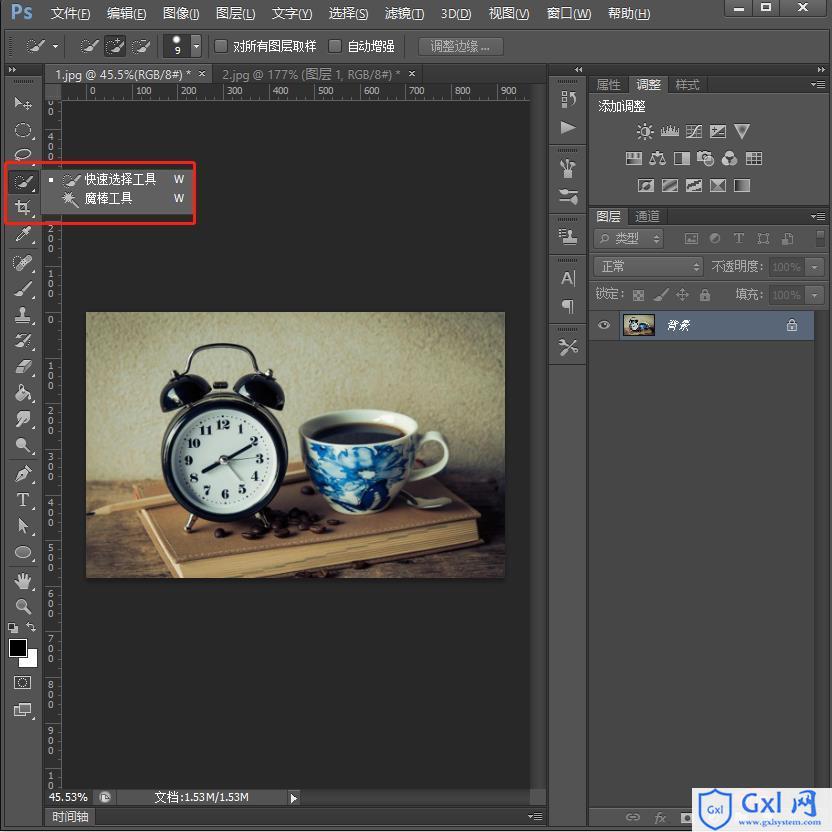
Task: Click the zoom percentage field
Action: (68, 798)
